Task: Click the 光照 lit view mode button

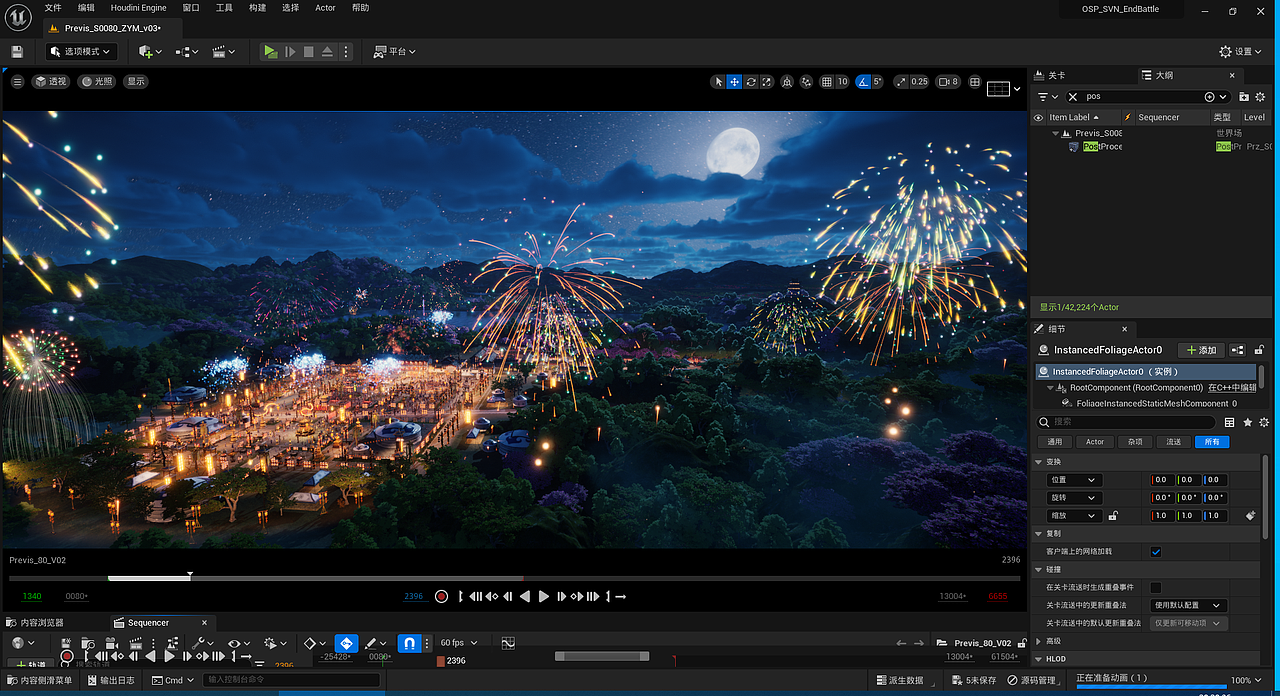Action: [x=98, y=81]
